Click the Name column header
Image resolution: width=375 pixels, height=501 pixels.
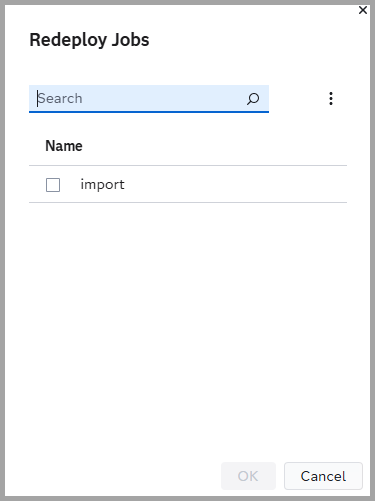point(64,146)
